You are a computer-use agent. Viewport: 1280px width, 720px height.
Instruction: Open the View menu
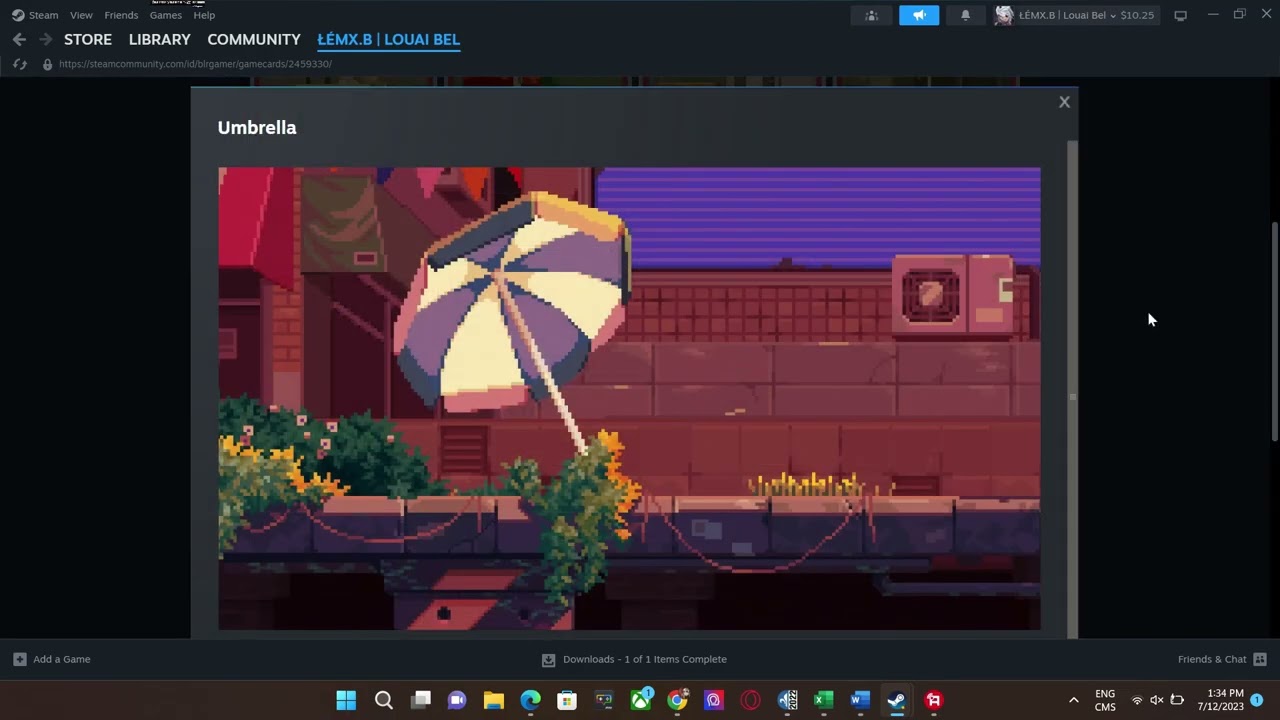coord(81,15)
